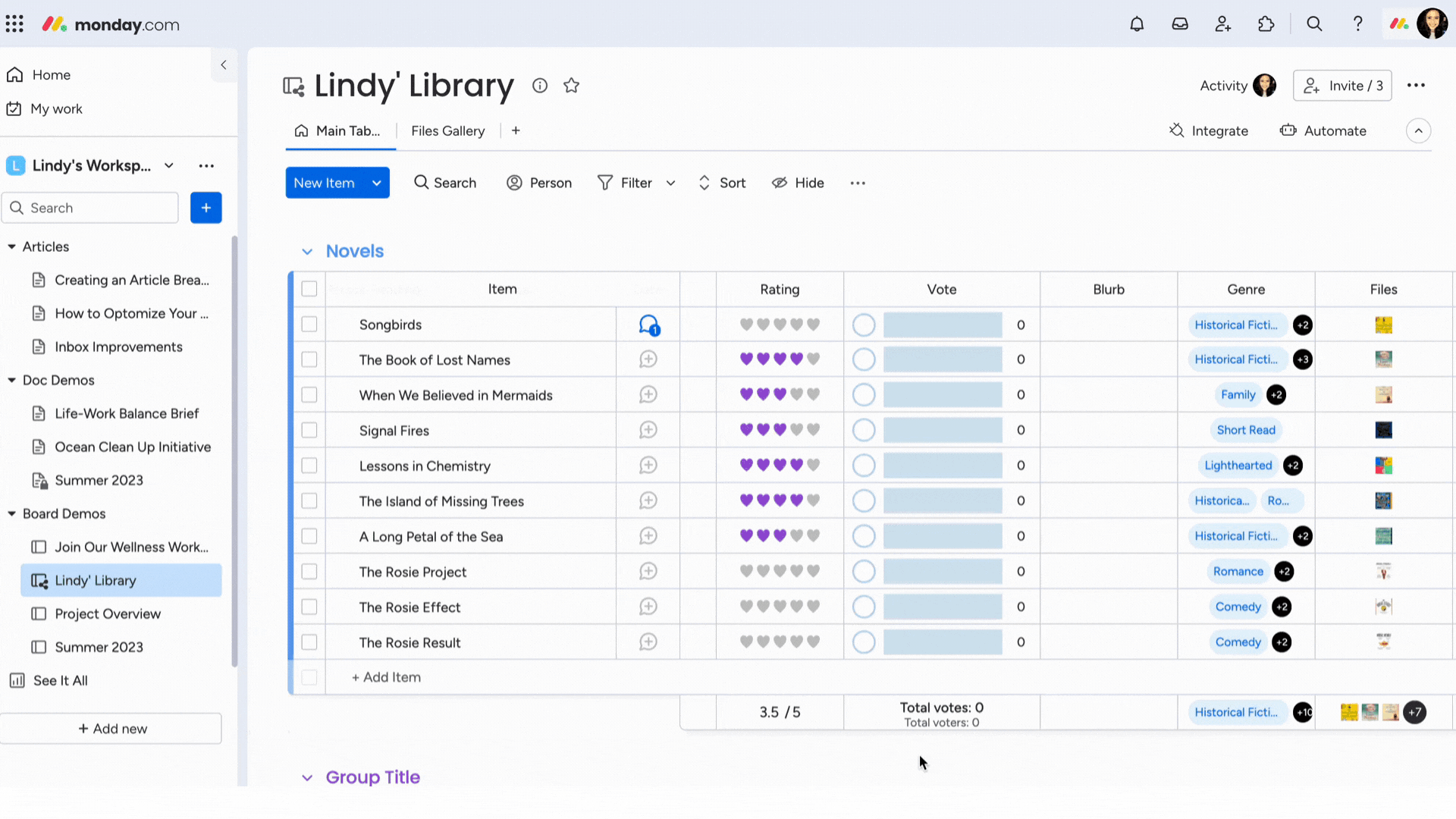Viewport: 1456px width, 819px height.
Task: Click the monday.com home grid icon
Action: pyautogui.click(x=14, y=24)
